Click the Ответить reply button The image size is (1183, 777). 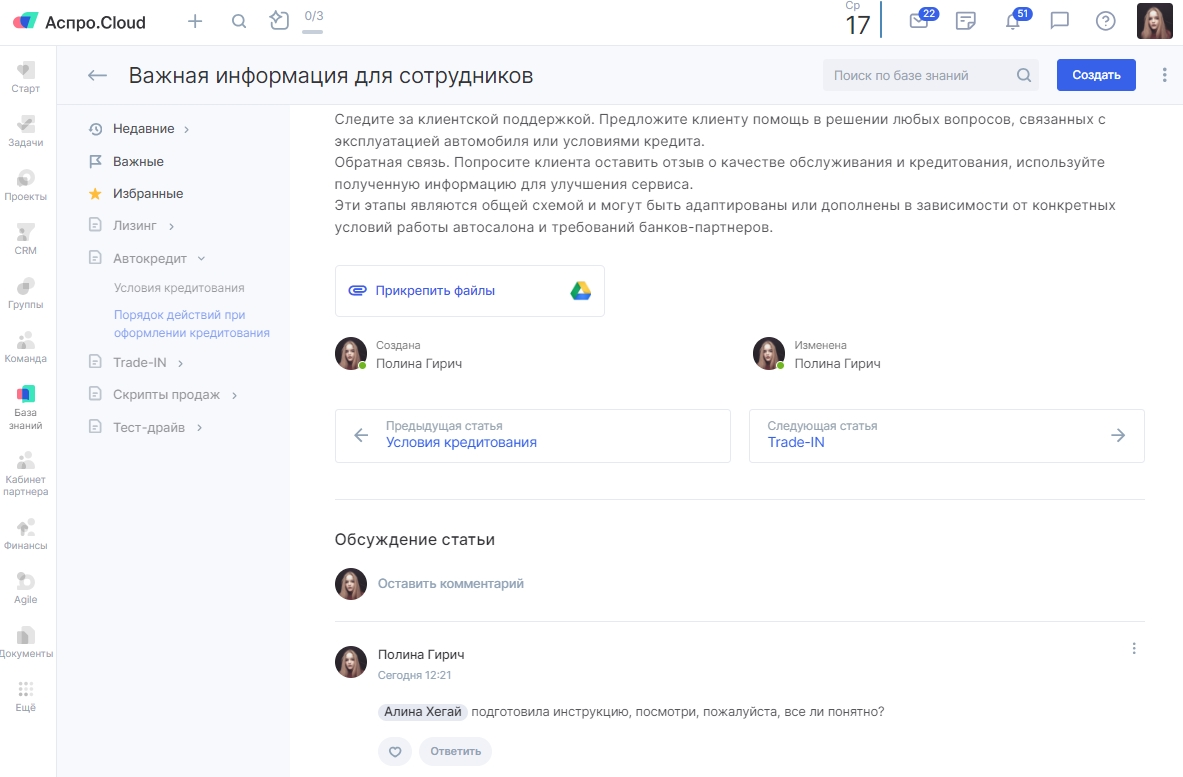455,751
